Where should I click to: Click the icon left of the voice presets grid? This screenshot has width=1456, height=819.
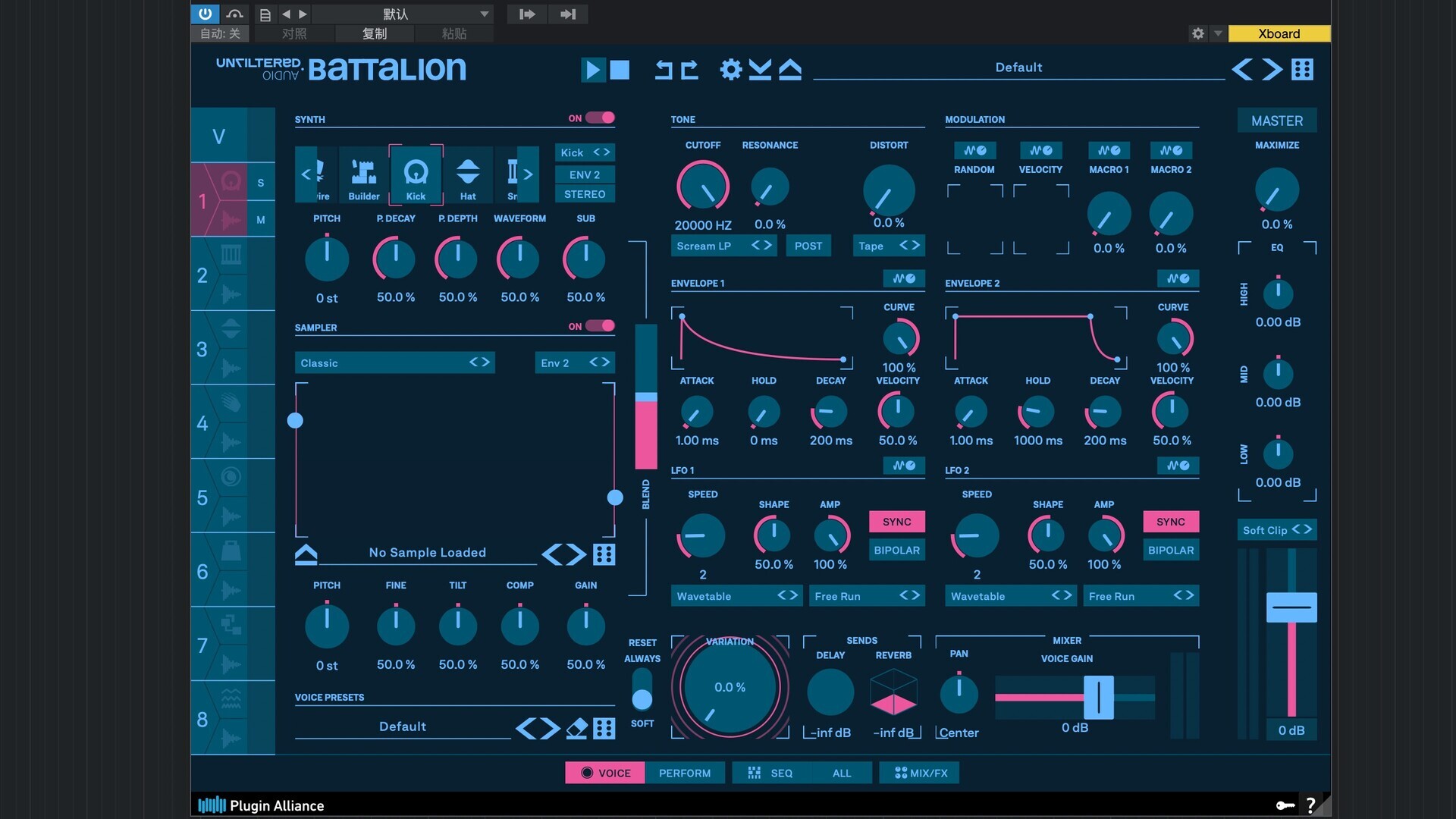click(x=577, y=729)
